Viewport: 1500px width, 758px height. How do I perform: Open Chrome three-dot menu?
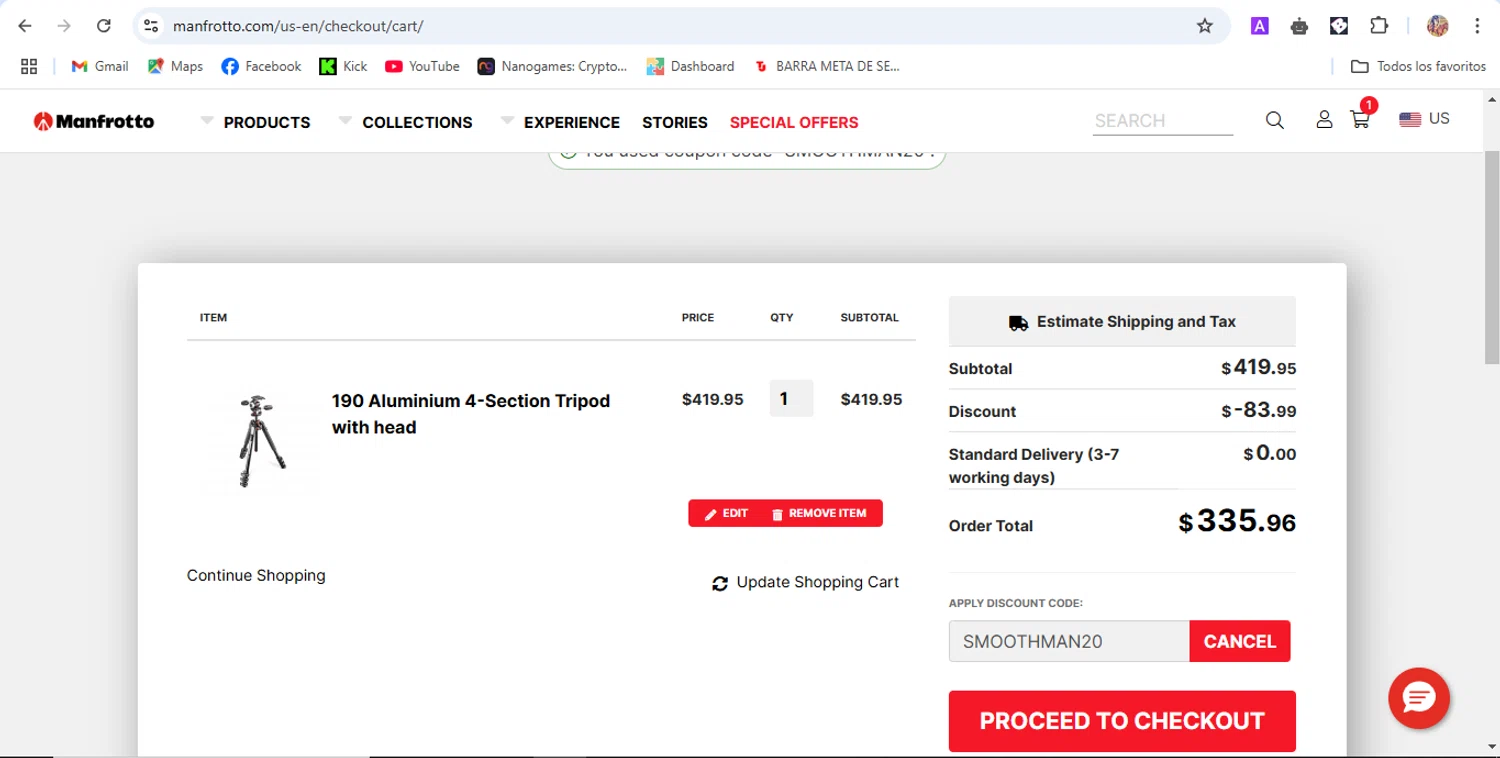pyautogui.click(x=1477, y=26)
